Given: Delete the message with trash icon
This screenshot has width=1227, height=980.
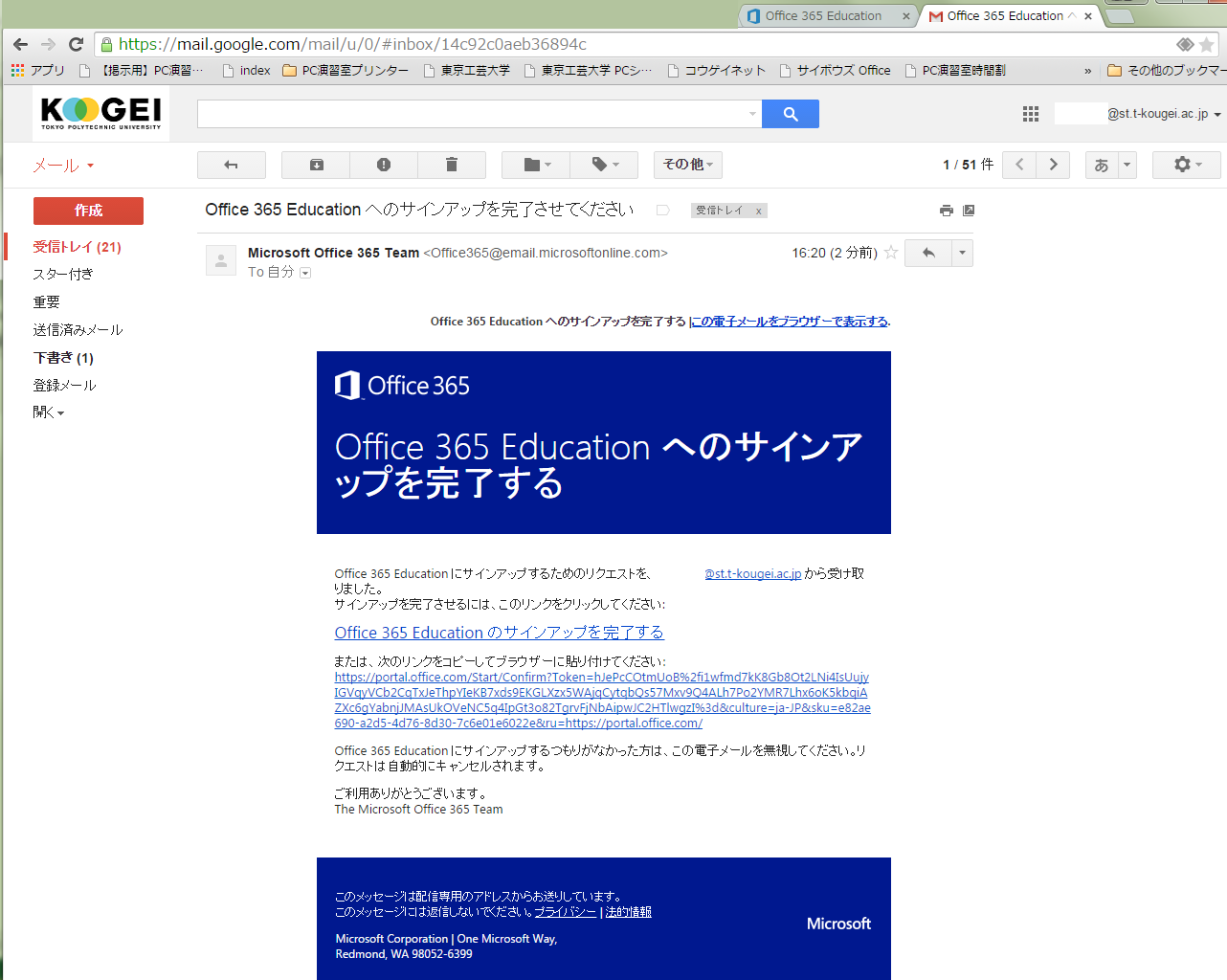Looking at the screenshot, I should pyautogui.click(x=452, y=165).
